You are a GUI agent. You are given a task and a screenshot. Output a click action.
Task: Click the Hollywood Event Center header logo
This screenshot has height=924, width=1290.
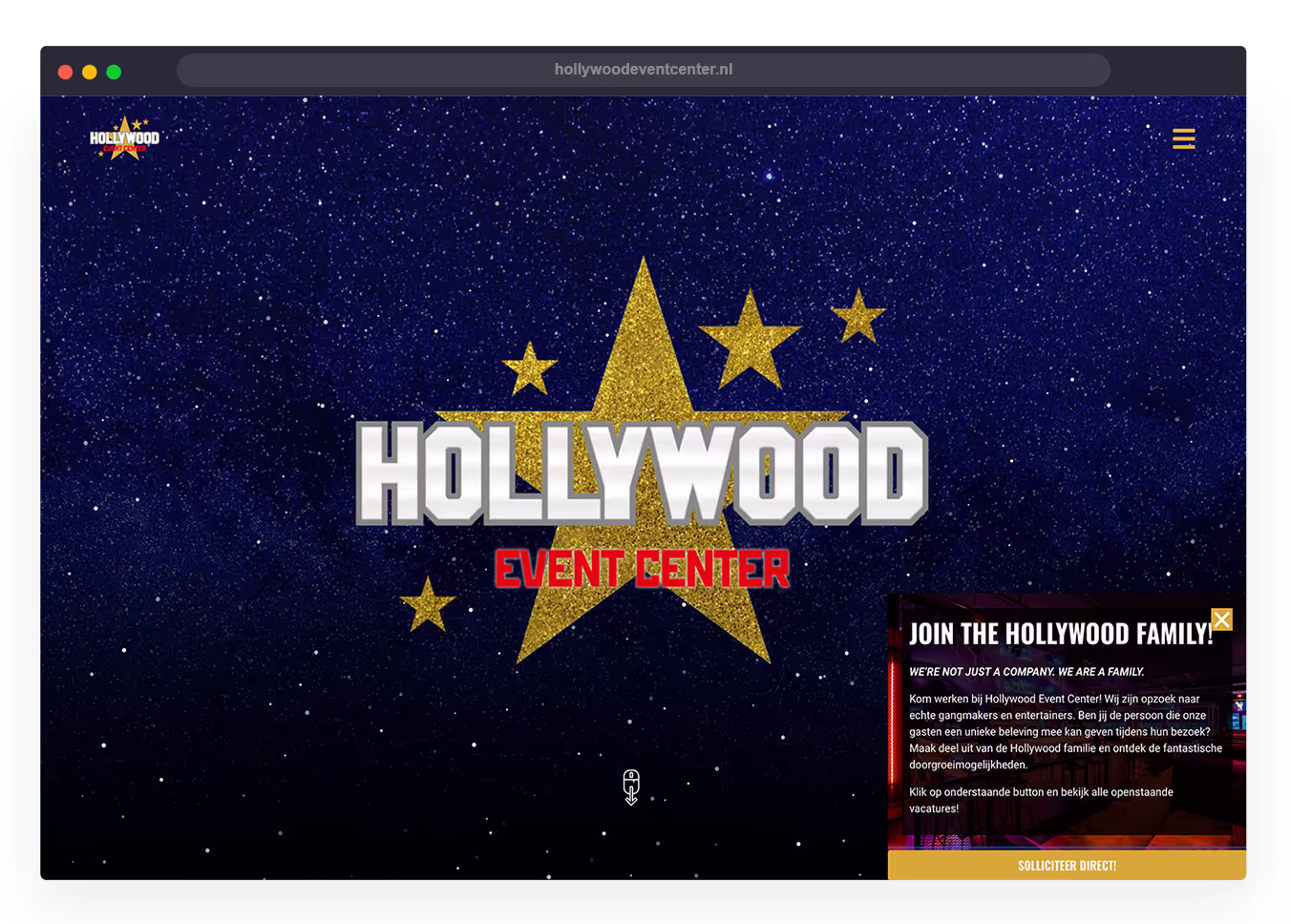coord(124,138)
